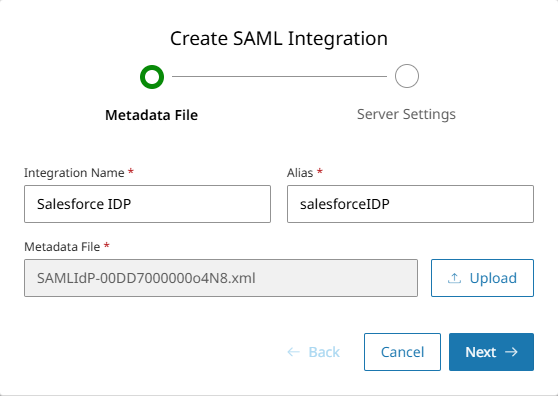Click the Metadata File step circle
The width and height of the screenshot is (558, 396).
[152, 76]
